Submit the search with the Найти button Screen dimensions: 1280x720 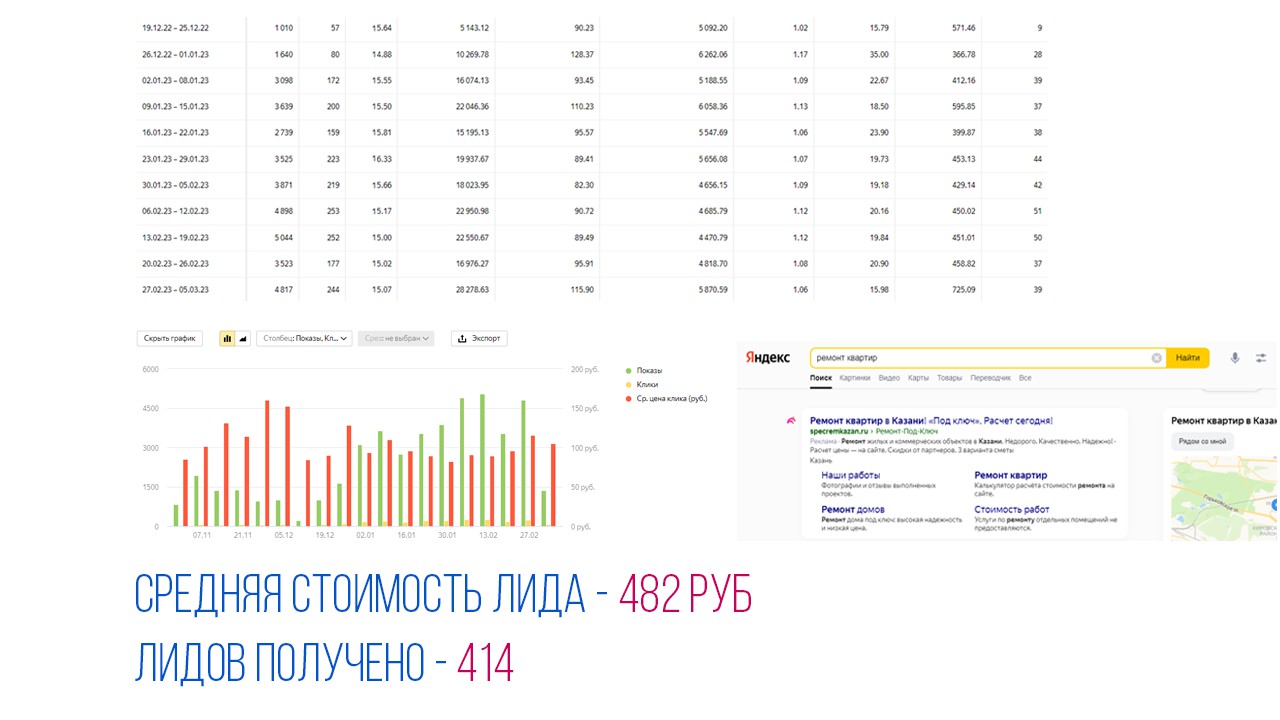click(x=1188, y=358)
